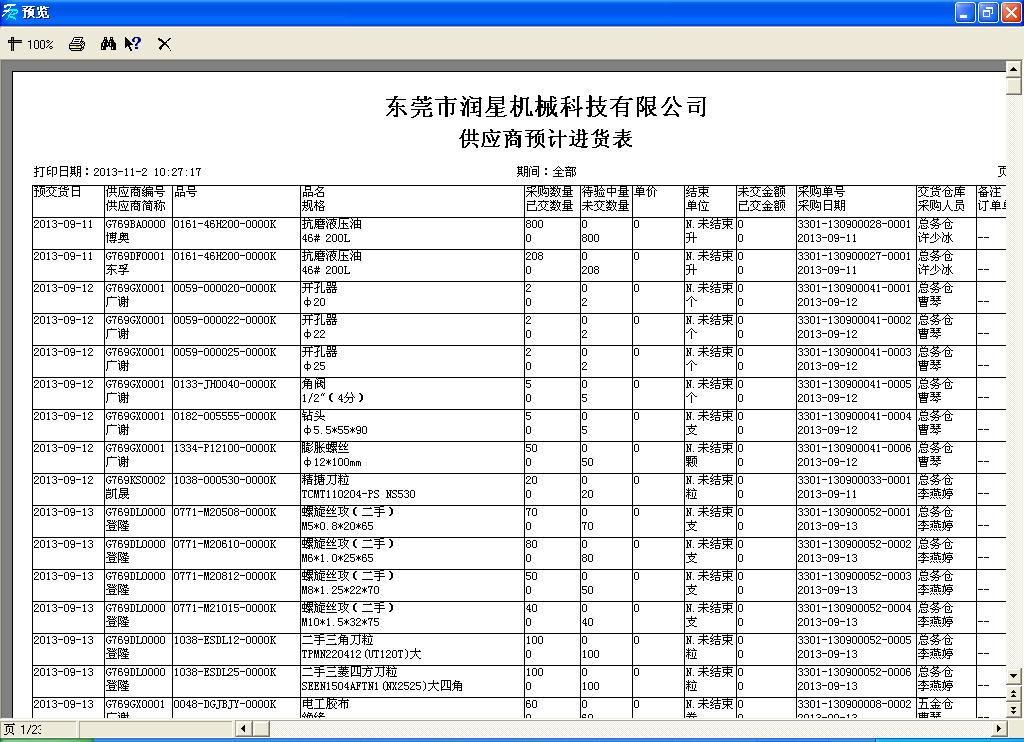Click the 交货仓库 column header
The width and height of the screenshot is (1024, 742).
[x=942, y=192]
